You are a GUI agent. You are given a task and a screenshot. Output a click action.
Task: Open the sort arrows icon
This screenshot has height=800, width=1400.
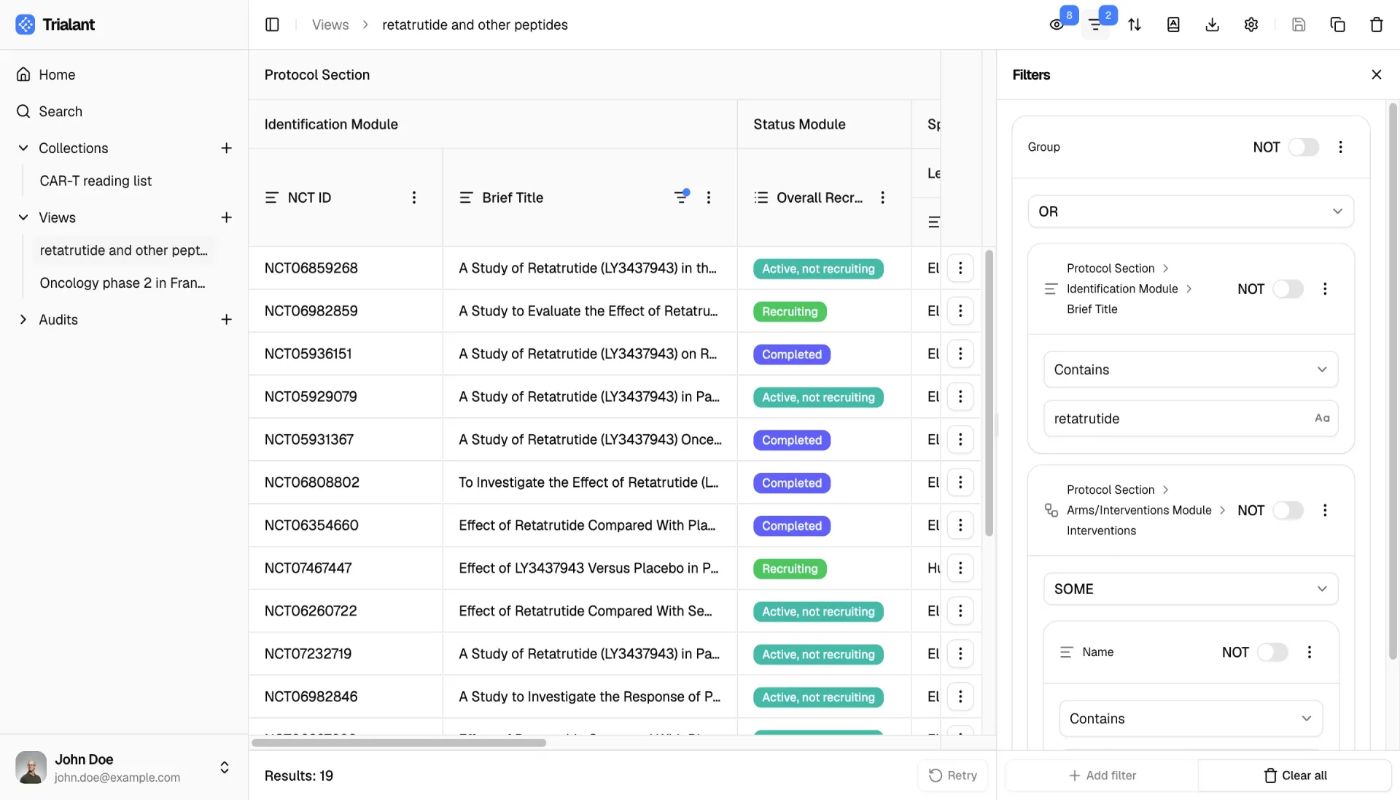coord(1134,25)
